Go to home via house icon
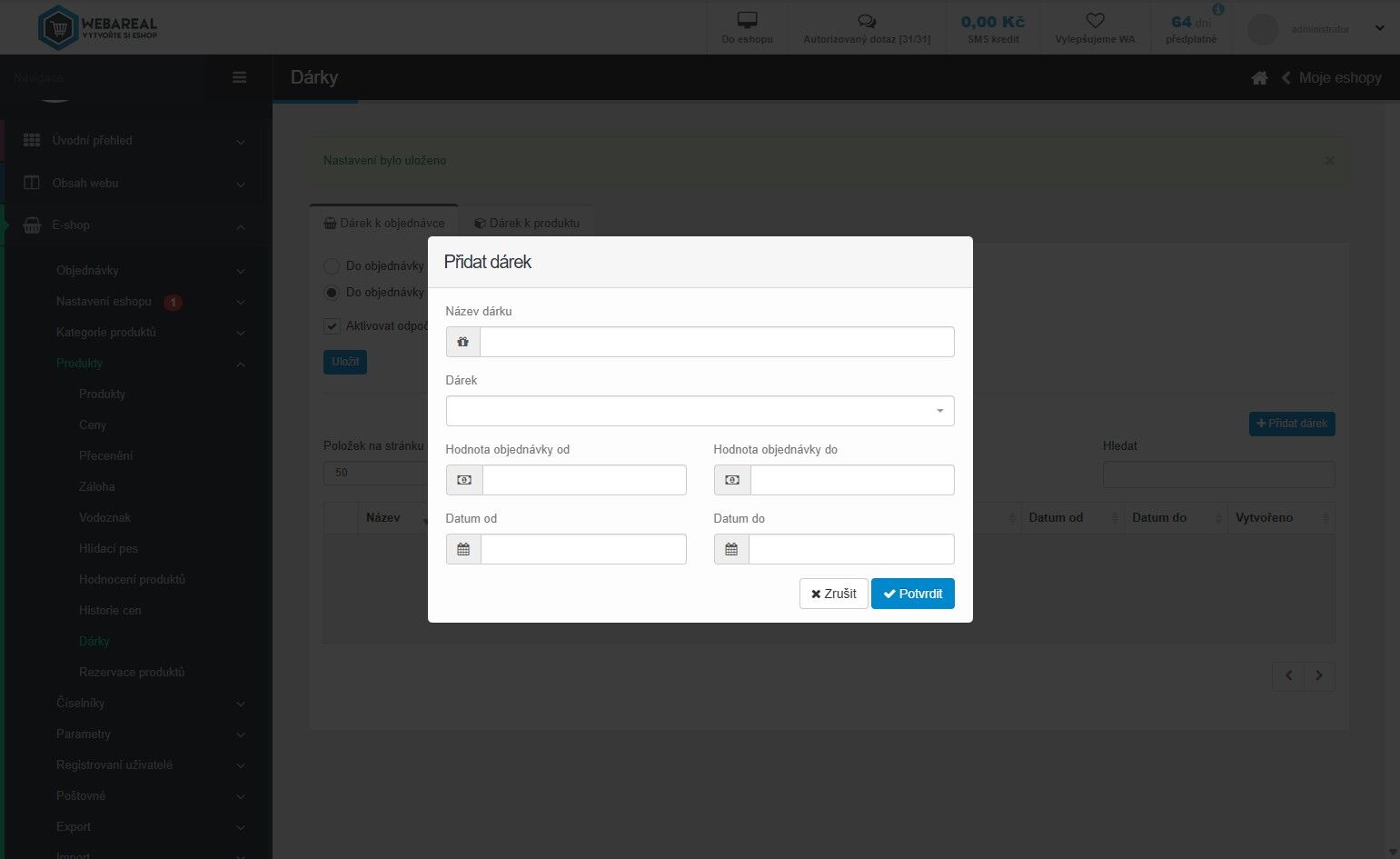 [x=1259, y=78]
